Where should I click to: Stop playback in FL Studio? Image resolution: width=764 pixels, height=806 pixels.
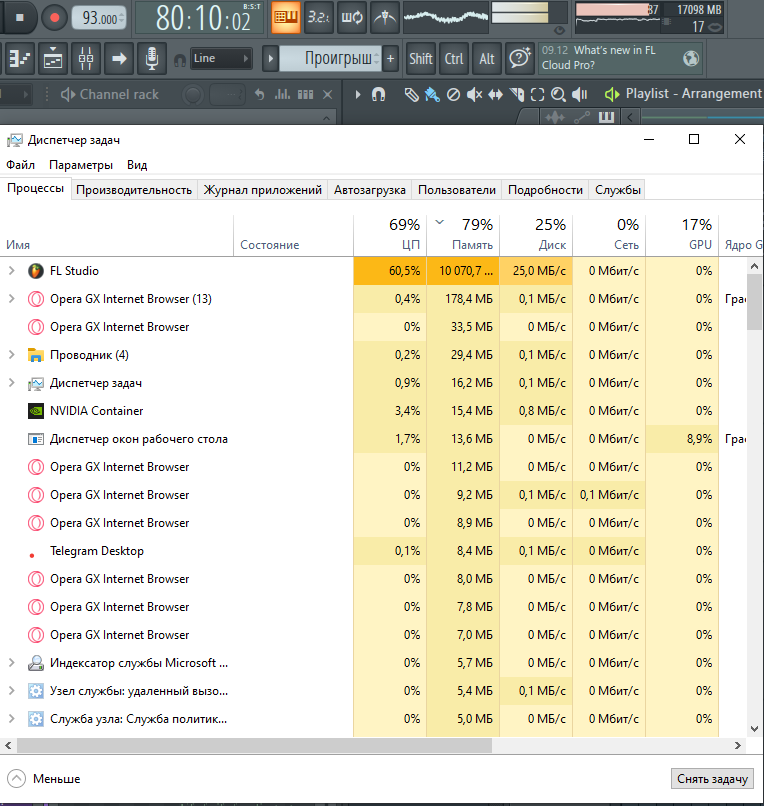coord(20,17)
